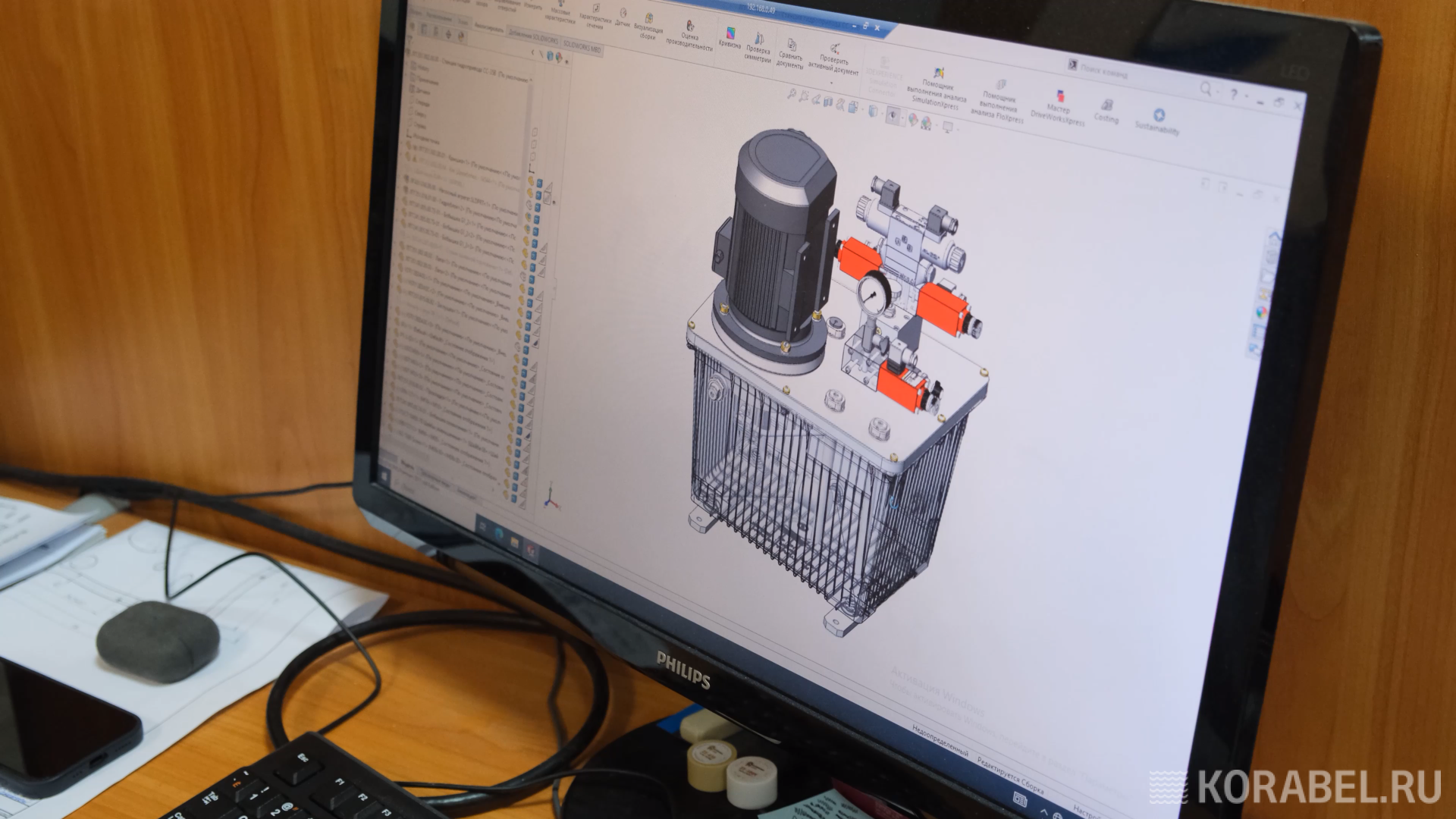
Task: Open SimulationXpress analysis assistant
Action: [938, 83]
